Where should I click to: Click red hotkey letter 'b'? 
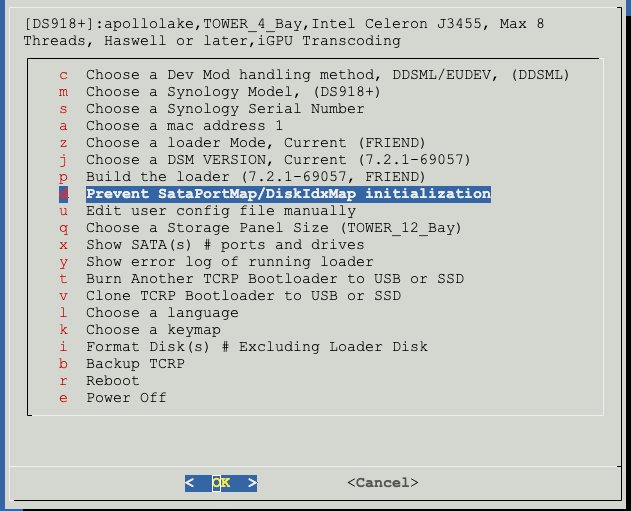[x=63, y=363]
